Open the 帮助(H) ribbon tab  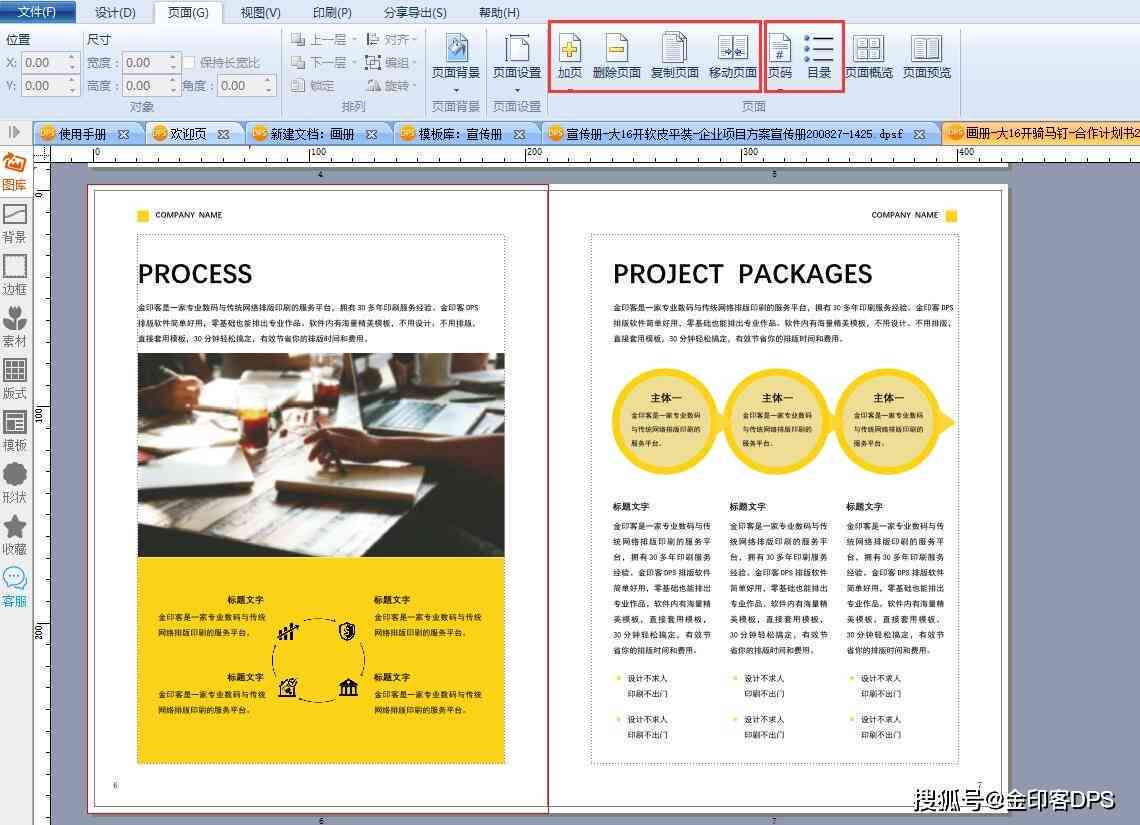(x=499, y=12)
